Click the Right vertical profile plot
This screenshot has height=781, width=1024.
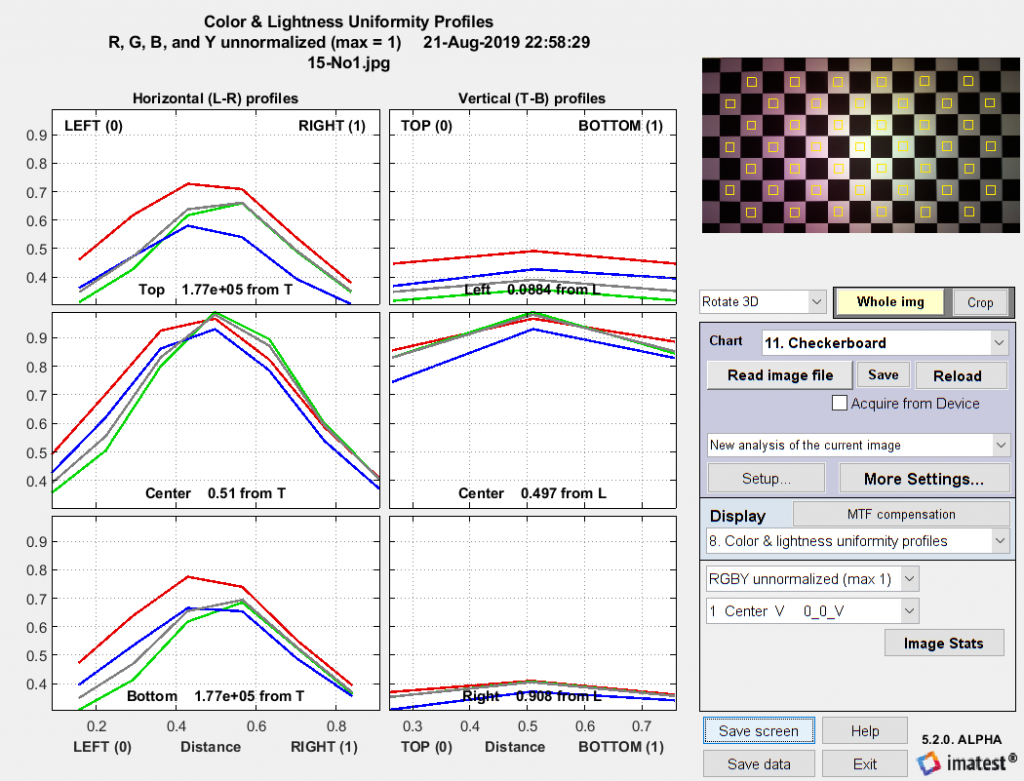[x=533, y=613]
